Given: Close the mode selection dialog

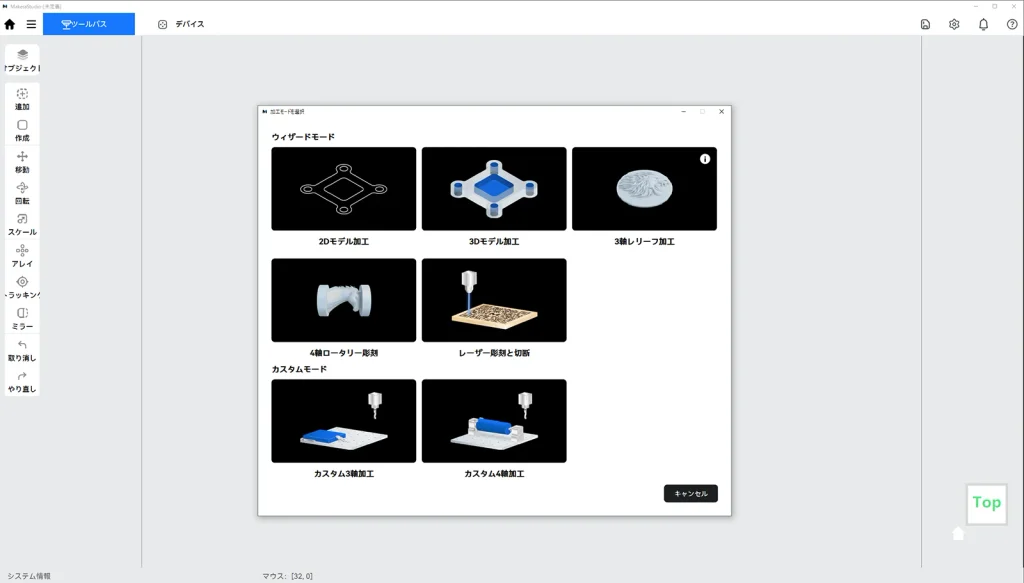Looking at the screenshot, I should pos(722,112).
